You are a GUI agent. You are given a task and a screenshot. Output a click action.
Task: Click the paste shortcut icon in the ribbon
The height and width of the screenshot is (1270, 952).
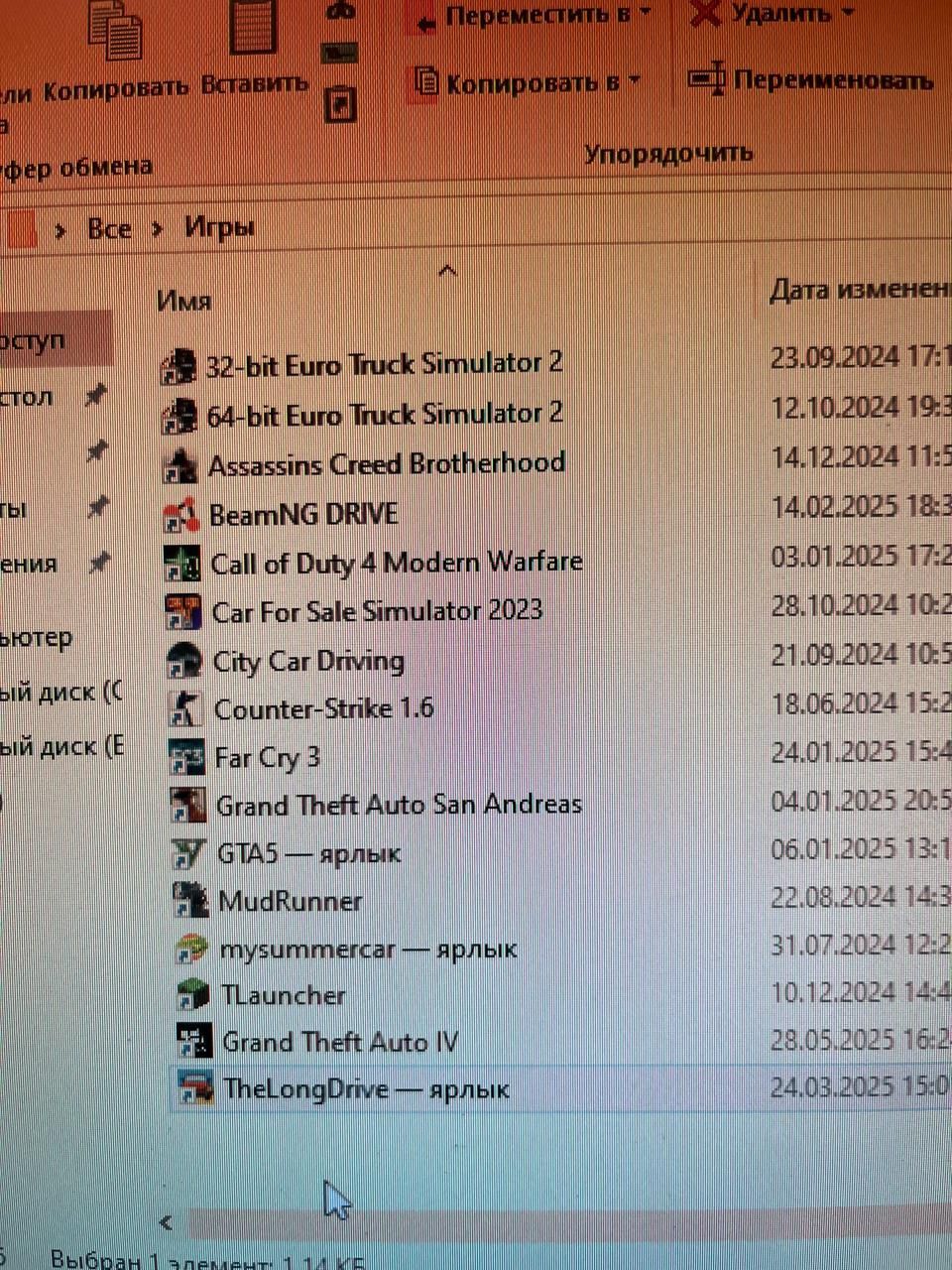pos(341,105)
